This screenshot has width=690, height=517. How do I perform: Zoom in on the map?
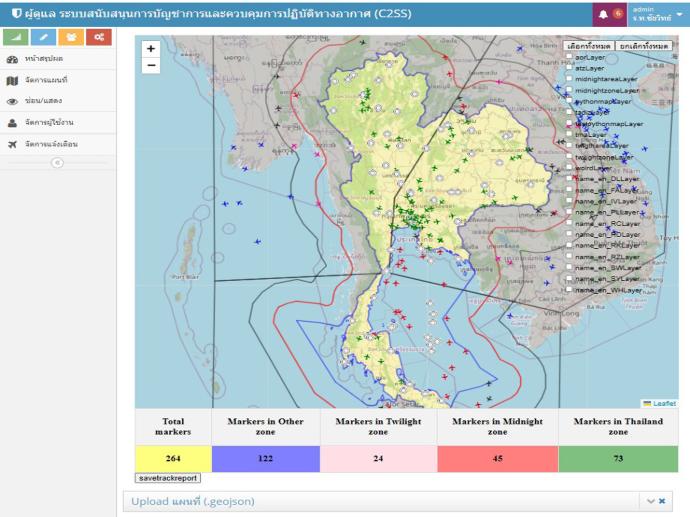pos(151,48)
